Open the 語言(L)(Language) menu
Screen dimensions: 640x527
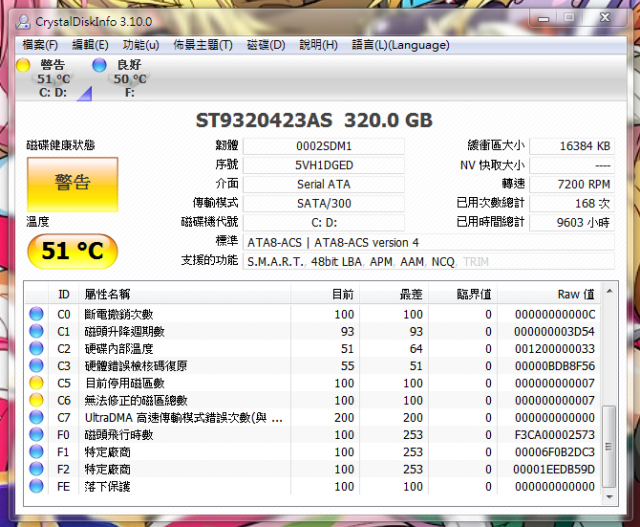pyautogui.click(x=400, y=44)
